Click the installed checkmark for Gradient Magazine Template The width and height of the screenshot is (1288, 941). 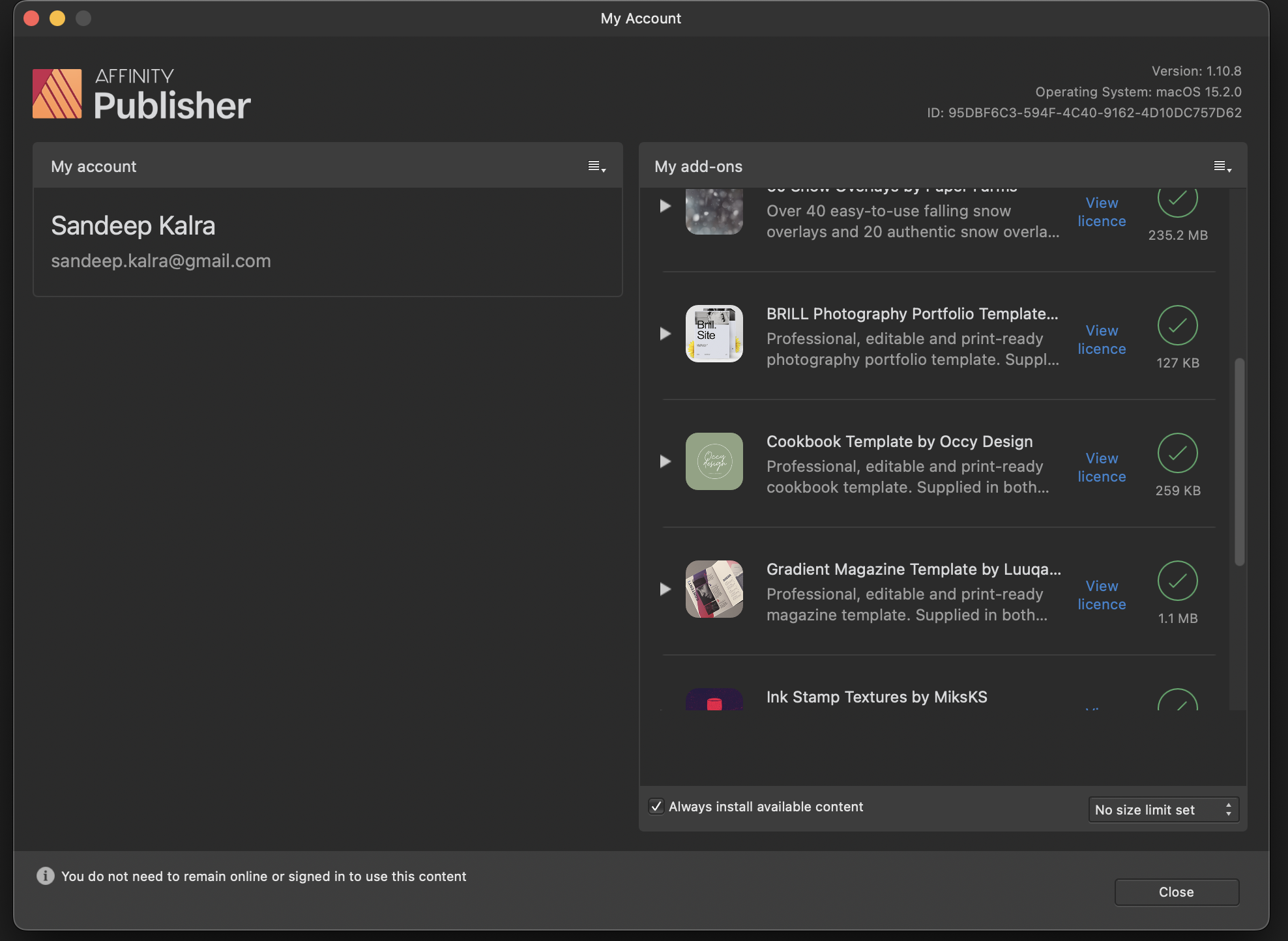[x=1177, y=581]
